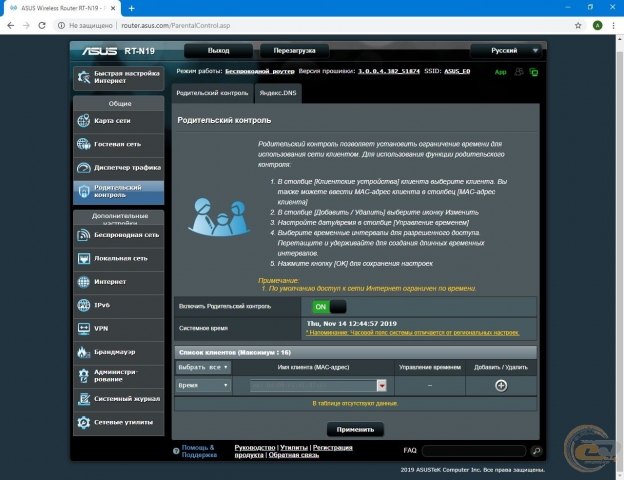Click the green network status icon
The image size is (624, 480).
pos(534,72)
